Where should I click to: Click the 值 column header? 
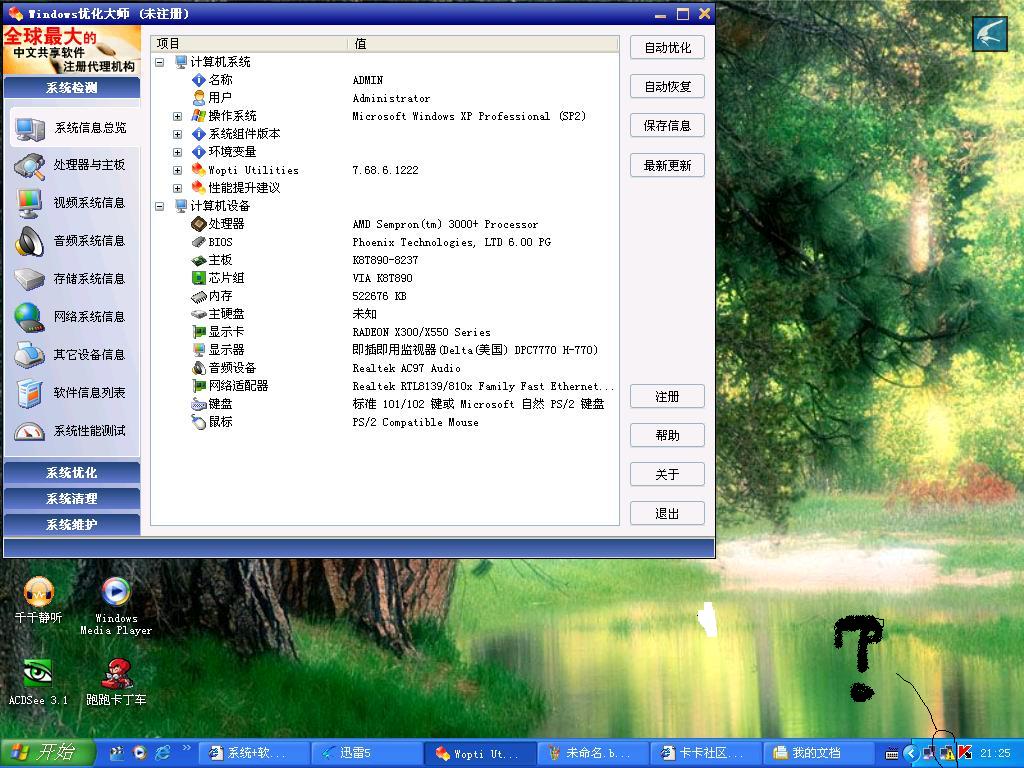point(483,43)
